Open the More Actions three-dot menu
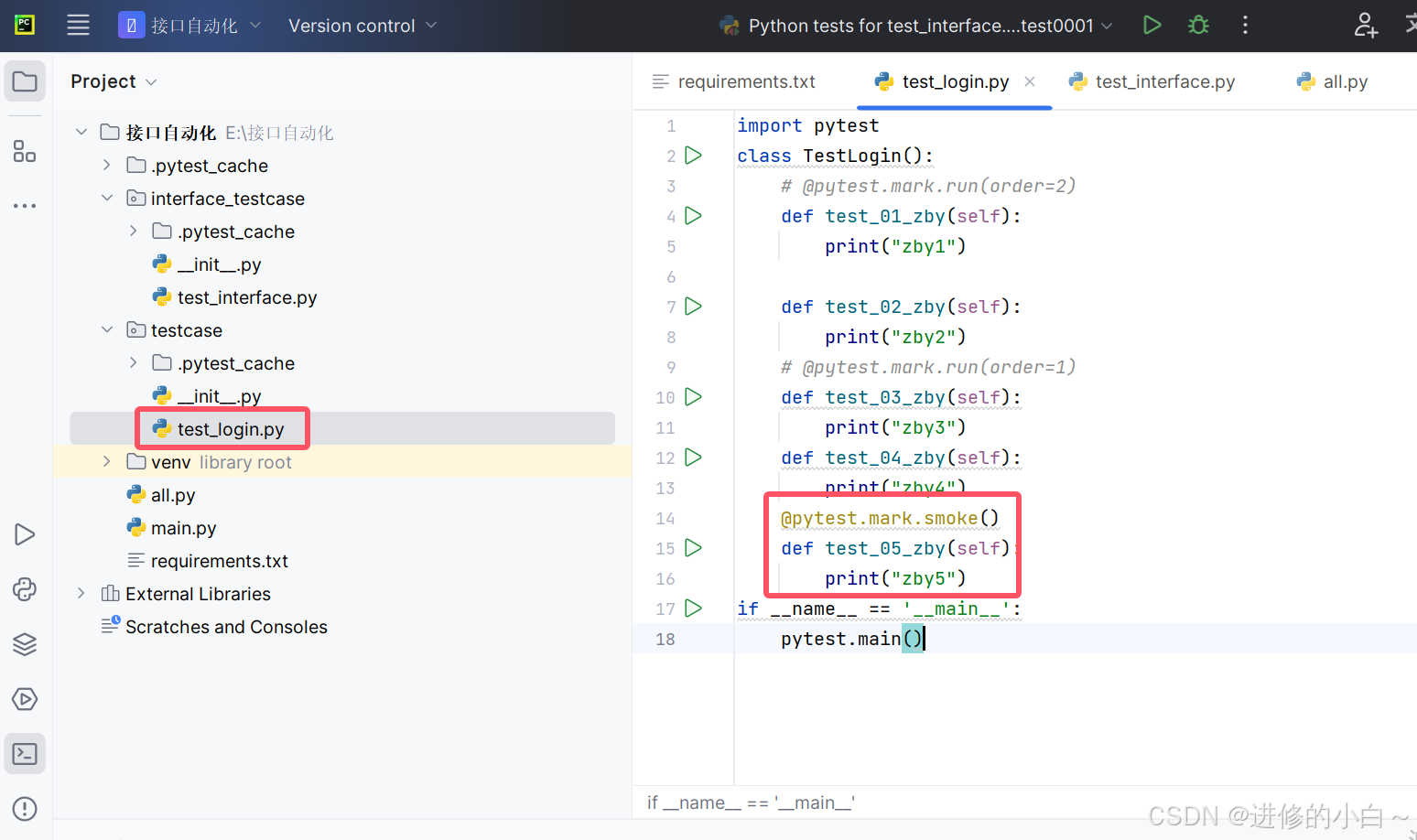The width and height of the screenshot is (1417, 840). pyautogui.click(x=1245, y=25)
